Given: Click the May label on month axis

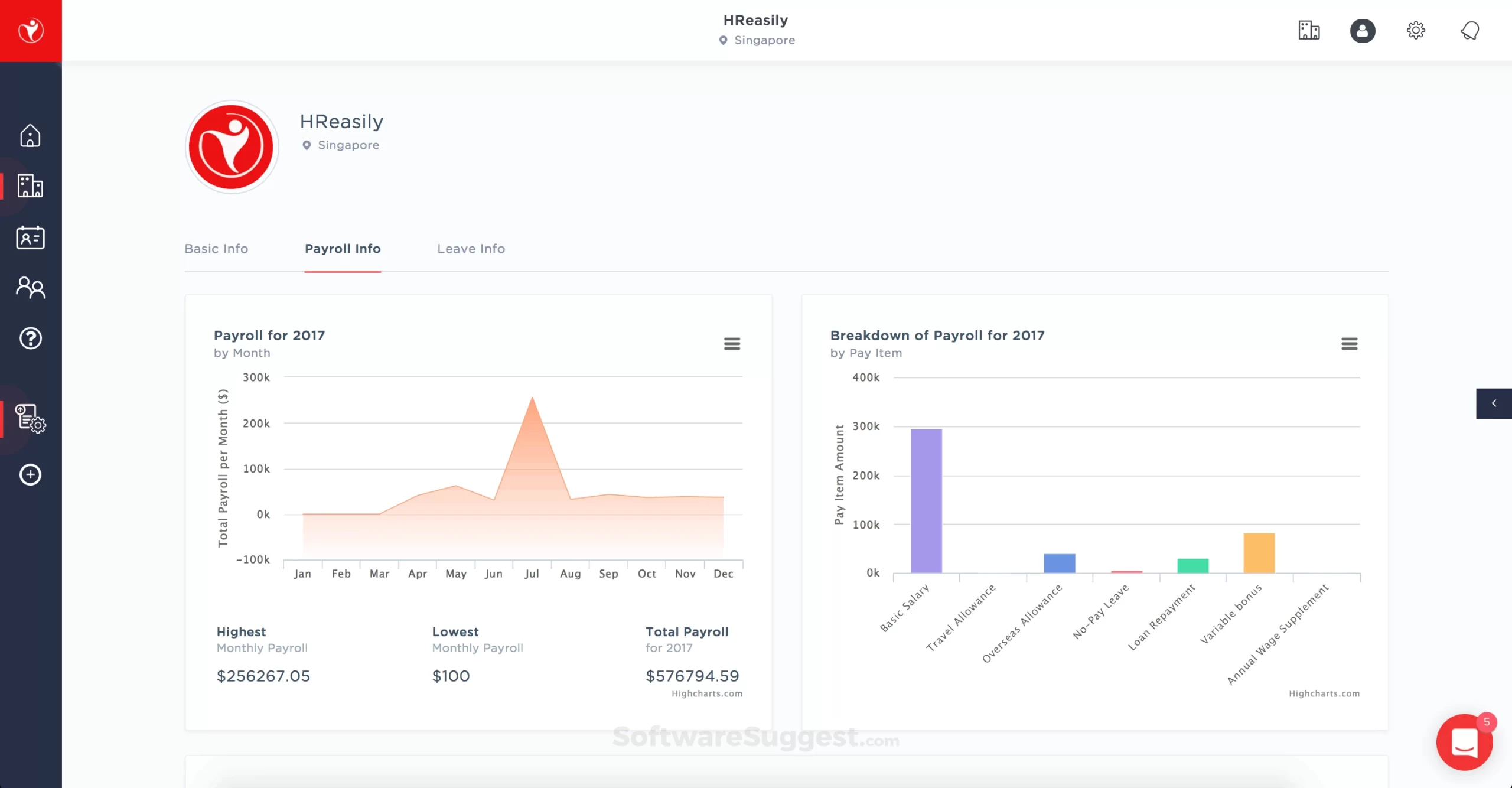Looking at the screenshot, I should 456,574.
